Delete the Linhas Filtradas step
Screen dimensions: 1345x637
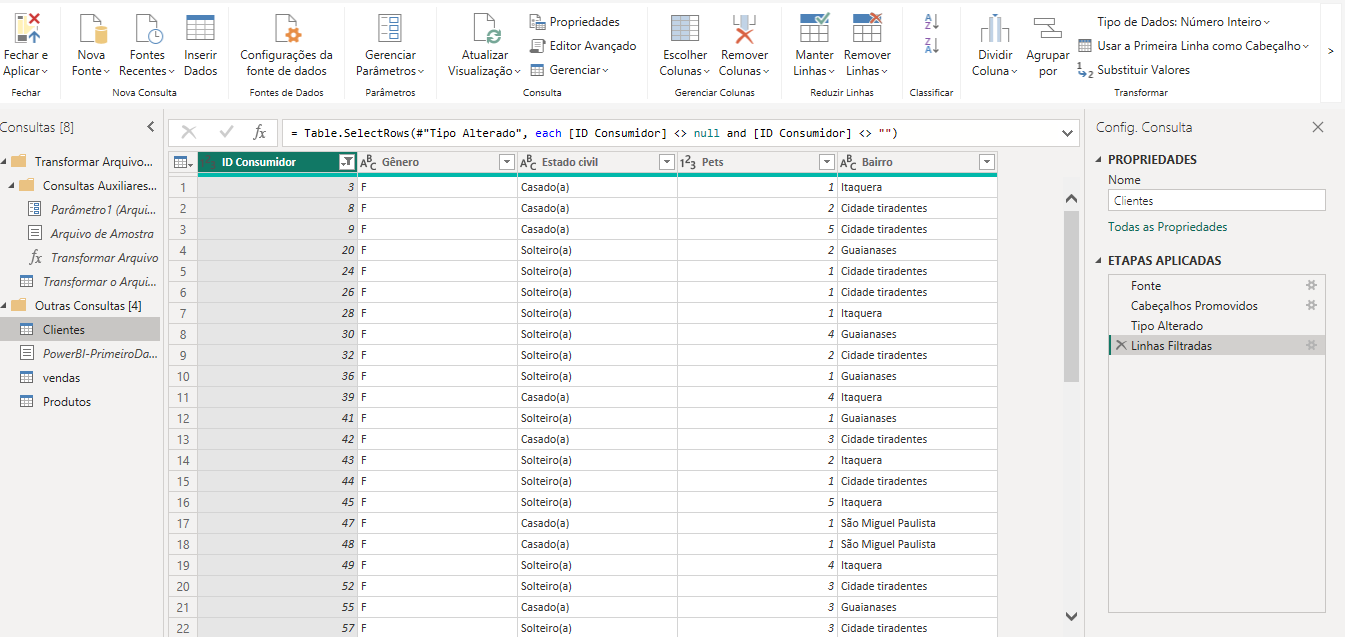coord(1121,345)
